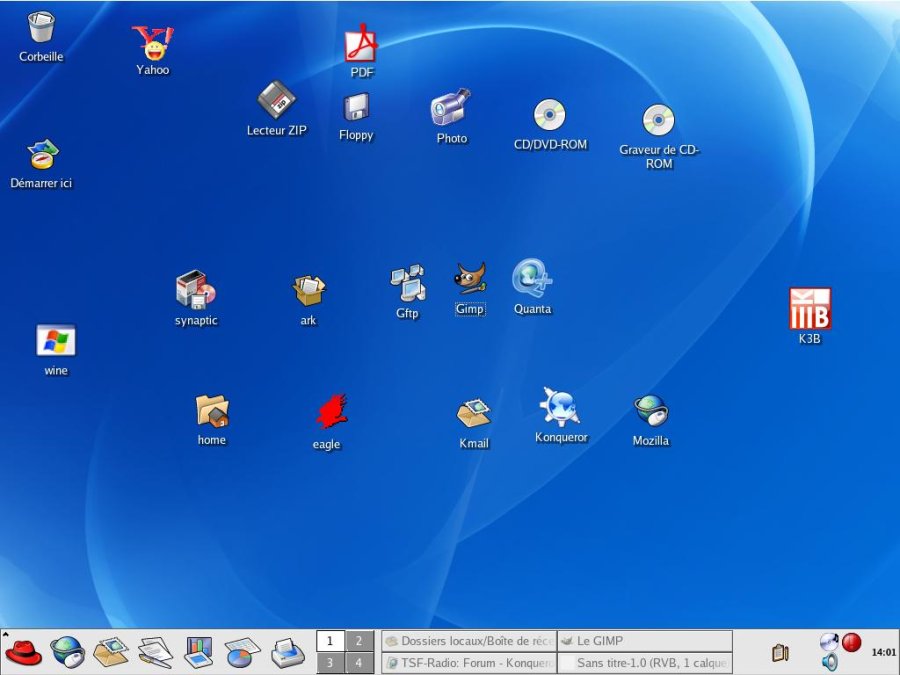Activate the Sans titre-1.0 taskbar window
900x675 pixels.
645,663
